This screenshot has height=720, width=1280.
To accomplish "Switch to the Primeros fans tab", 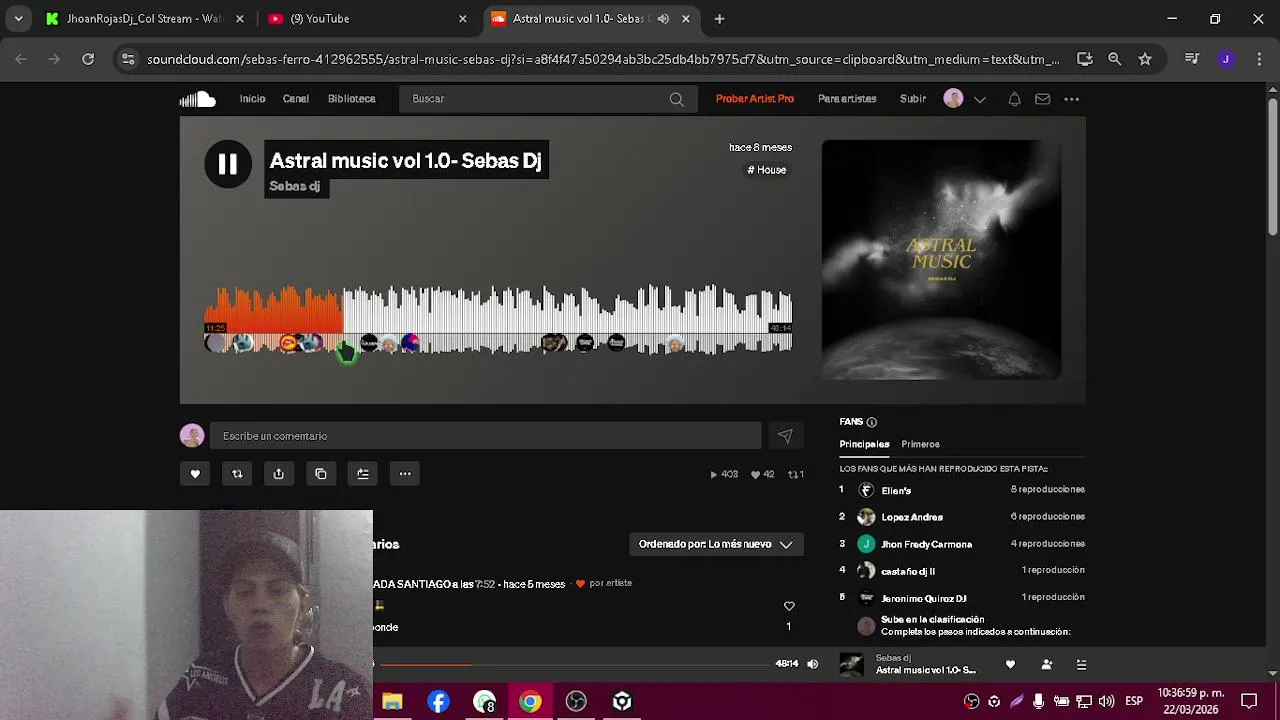I will [920, 444].
